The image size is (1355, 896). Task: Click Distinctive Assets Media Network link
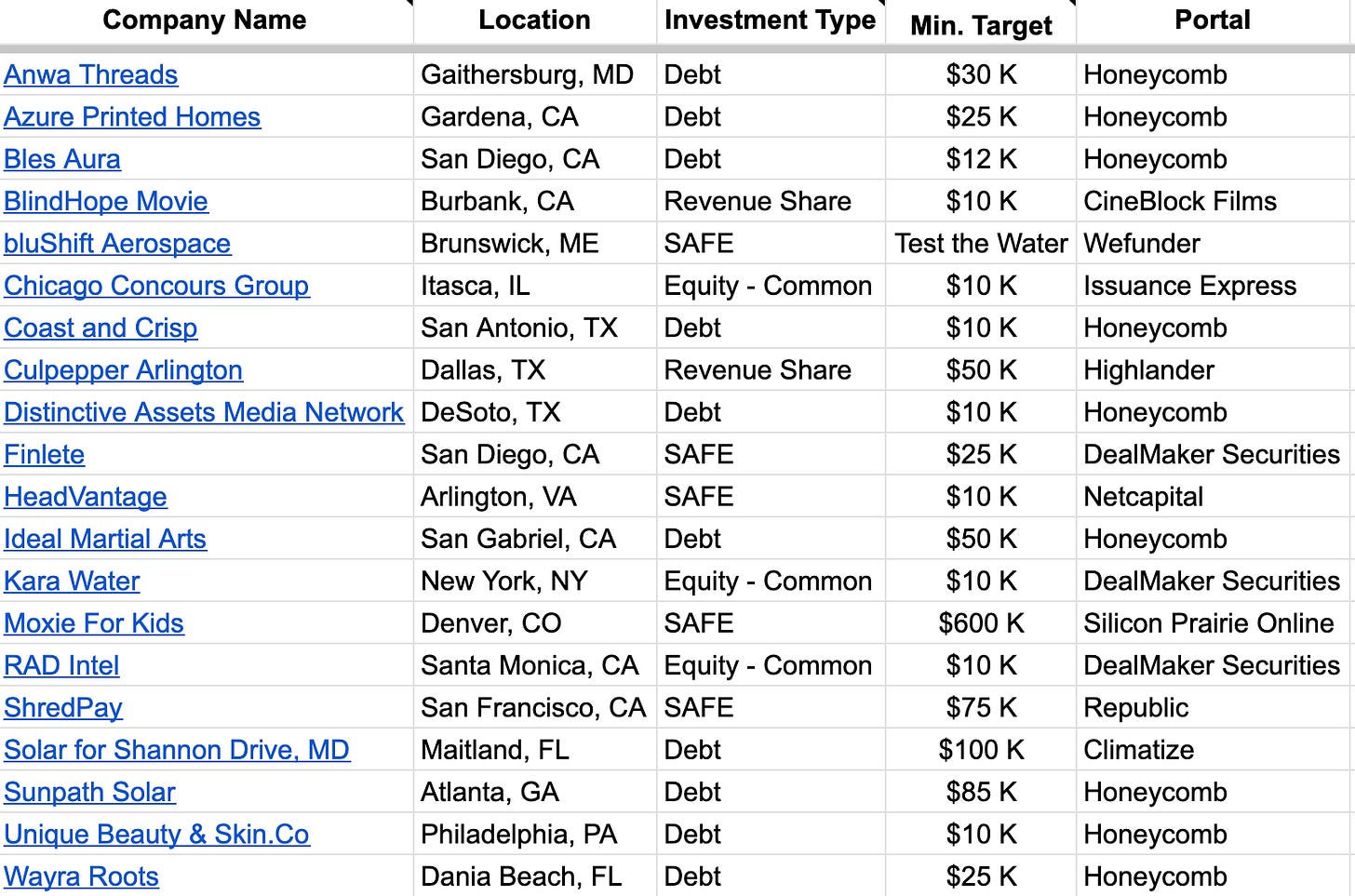(x=204, y=412)
